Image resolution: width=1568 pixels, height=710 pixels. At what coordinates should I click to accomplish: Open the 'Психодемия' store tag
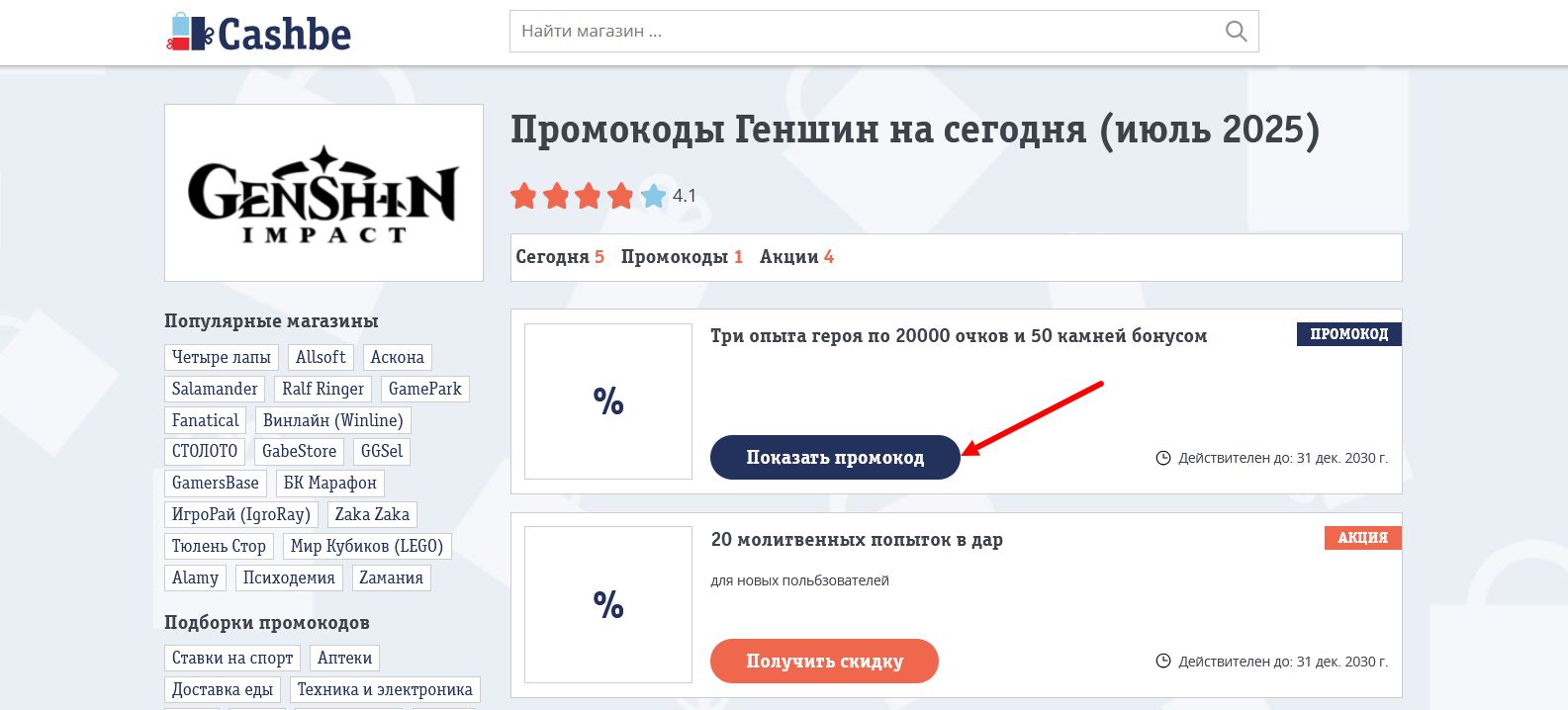pyautogui.click(x=289, y=577)
